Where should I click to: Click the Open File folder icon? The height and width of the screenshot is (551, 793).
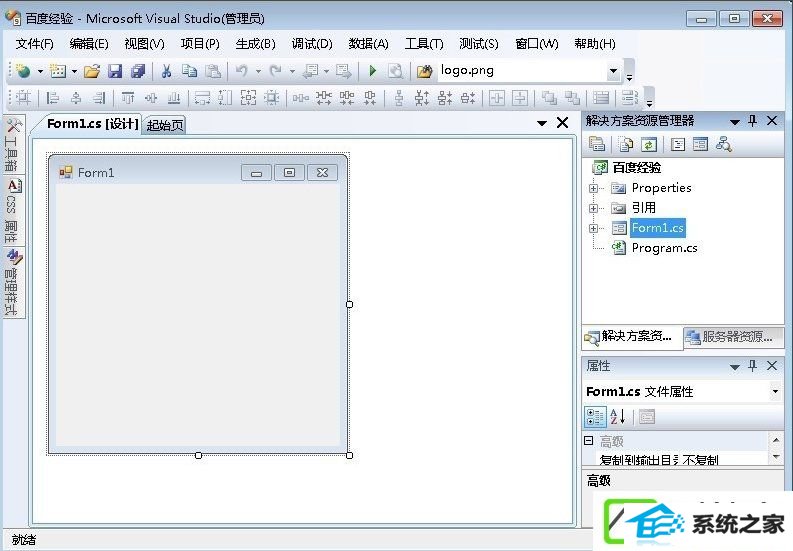(x=92, y=71)
